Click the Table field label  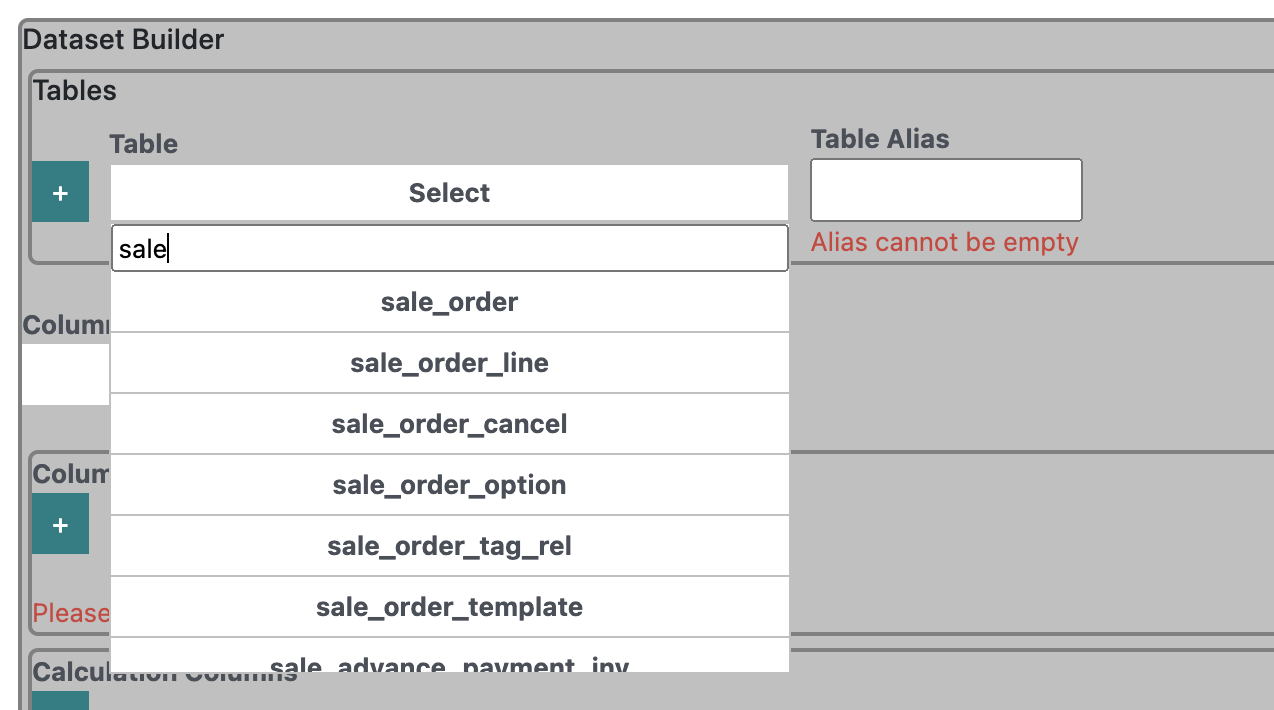144,144
